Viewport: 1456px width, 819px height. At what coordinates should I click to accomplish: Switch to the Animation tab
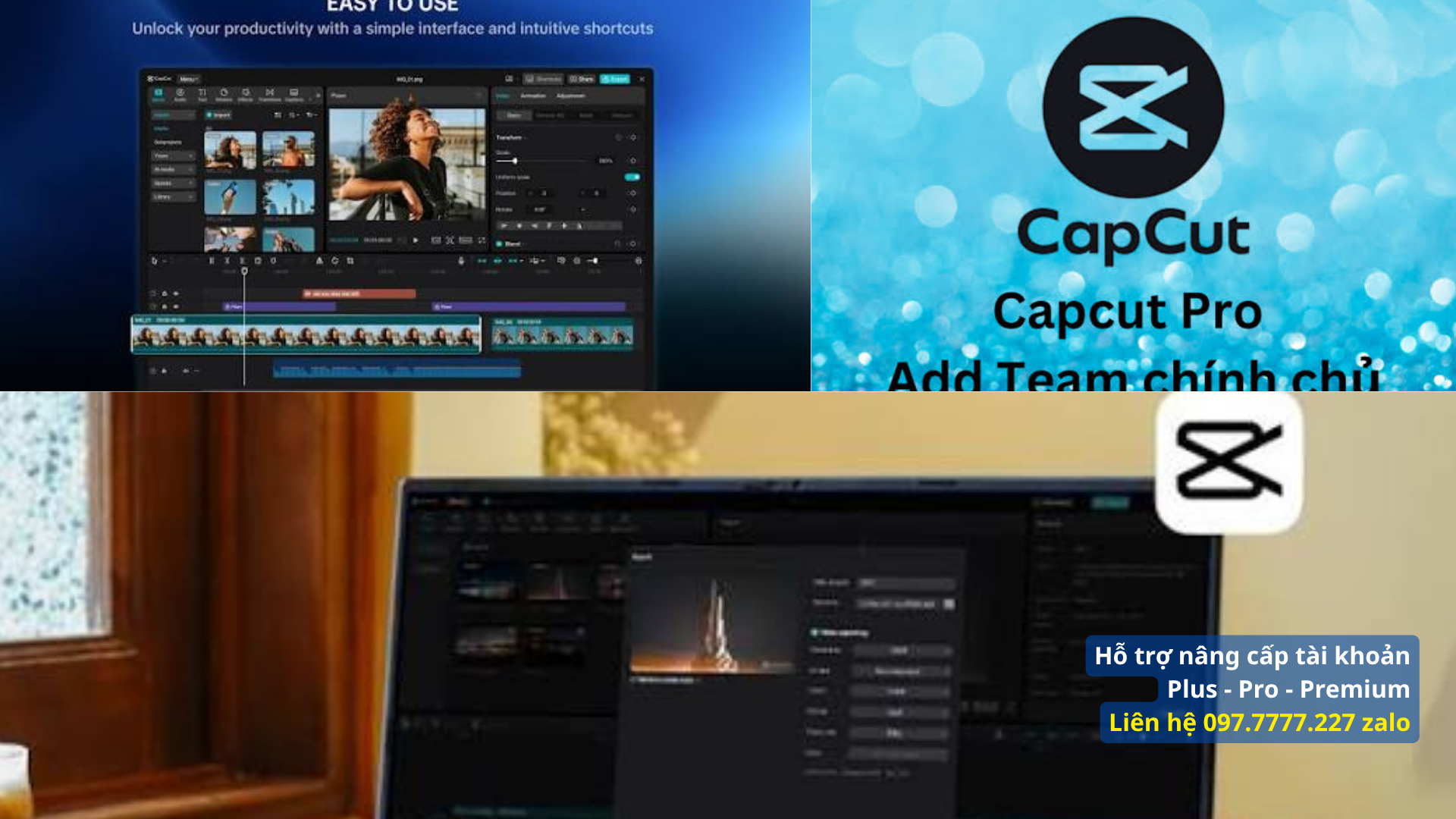(x=533, y=96)
